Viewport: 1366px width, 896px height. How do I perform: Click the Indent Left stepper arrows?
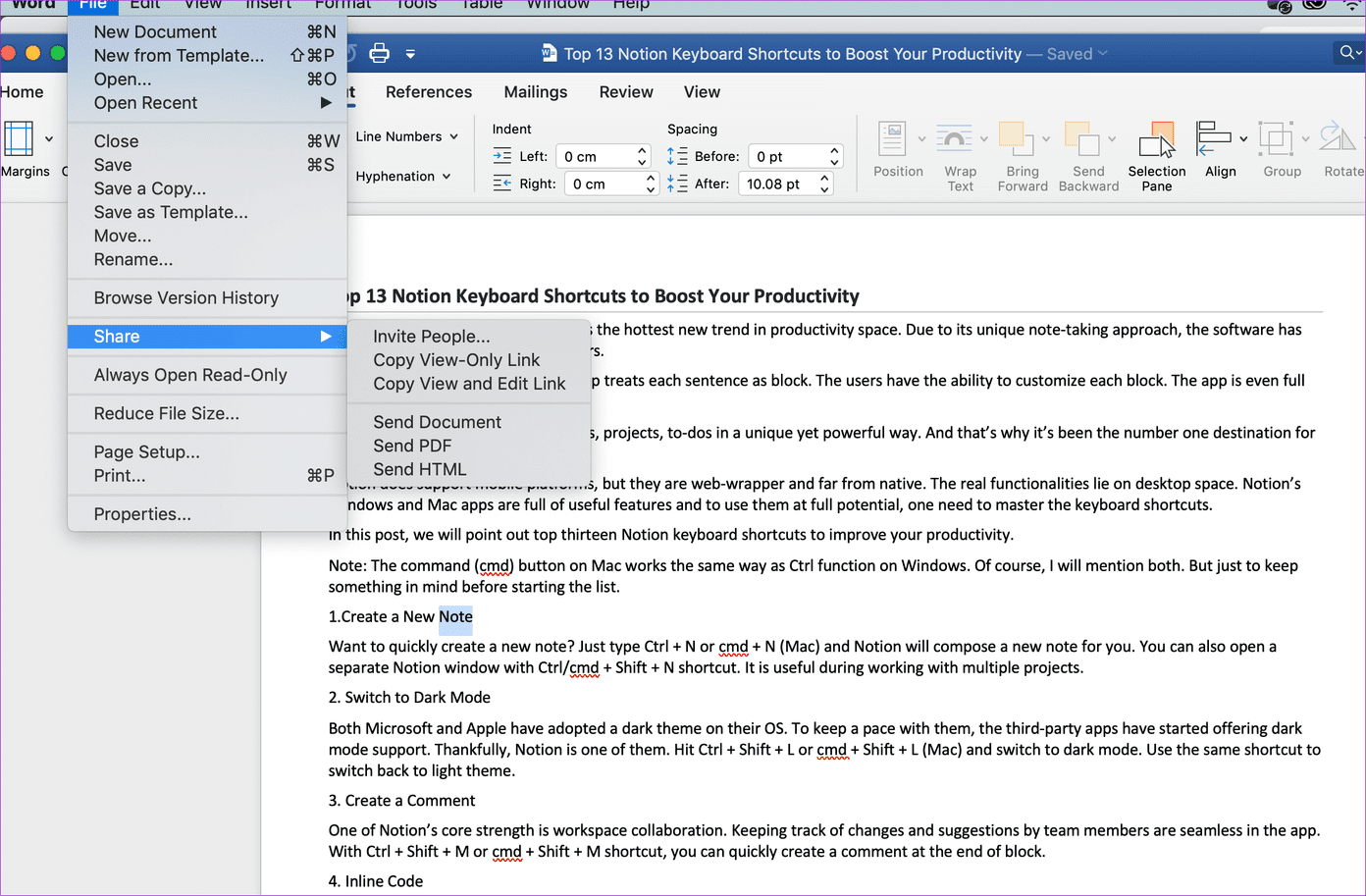(x=642, y=156)
